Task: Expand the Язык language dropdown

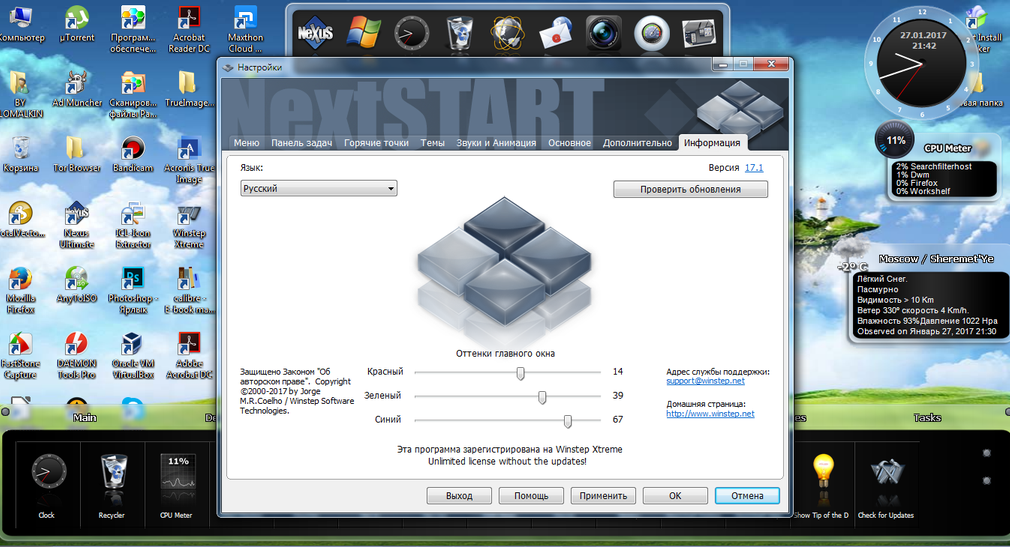Action: coord(318,189)
